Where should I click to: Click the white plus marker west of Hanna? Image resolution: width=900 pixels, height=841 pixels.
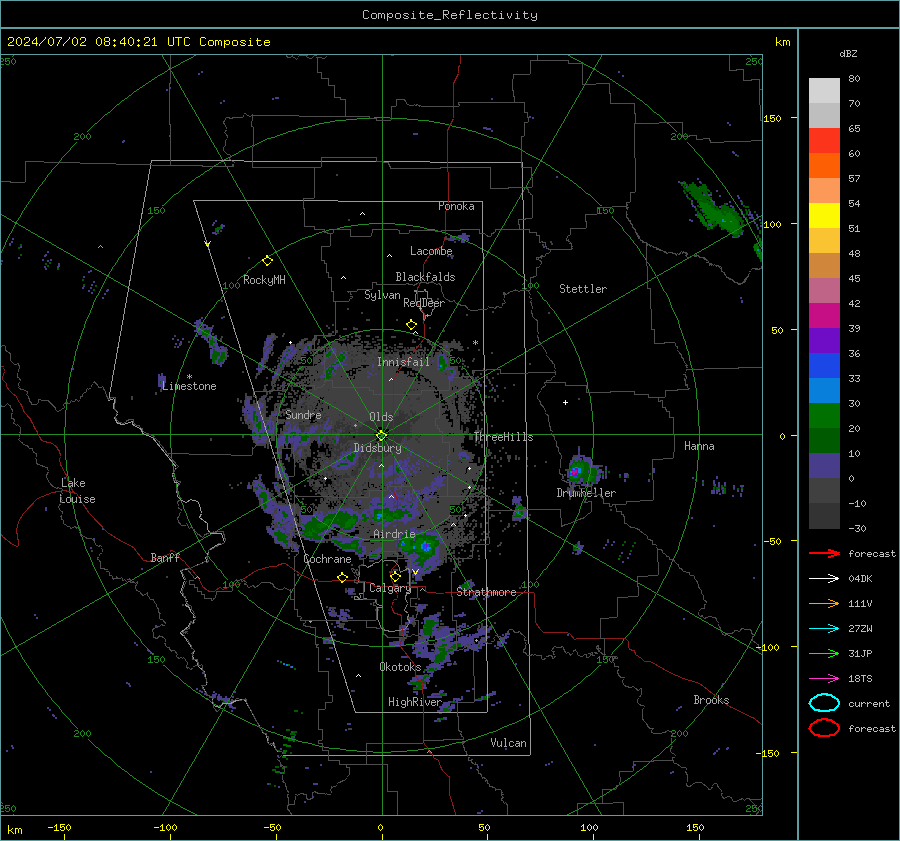565,402
